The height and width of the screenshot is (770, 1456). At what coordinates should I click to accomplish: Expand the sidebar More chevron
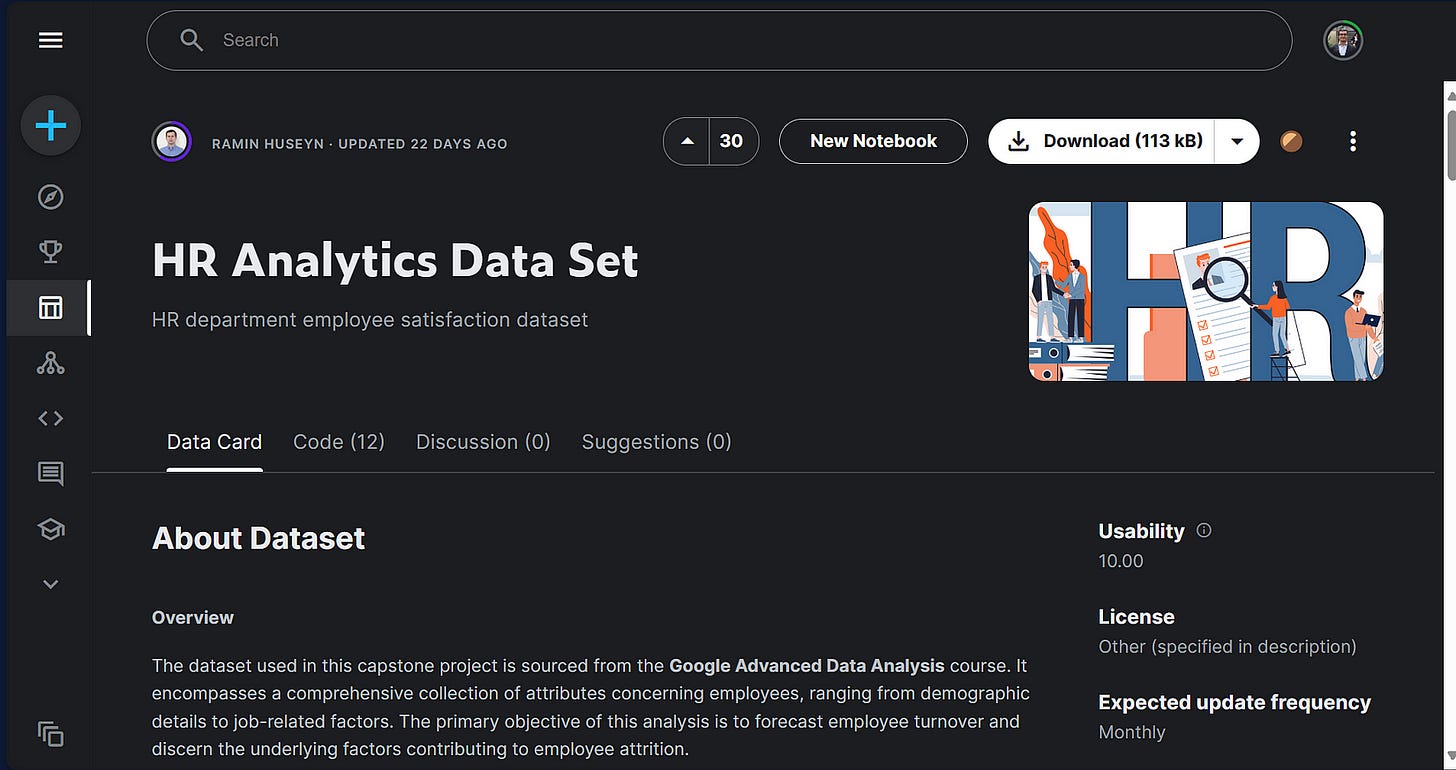[x=50, y=584]
